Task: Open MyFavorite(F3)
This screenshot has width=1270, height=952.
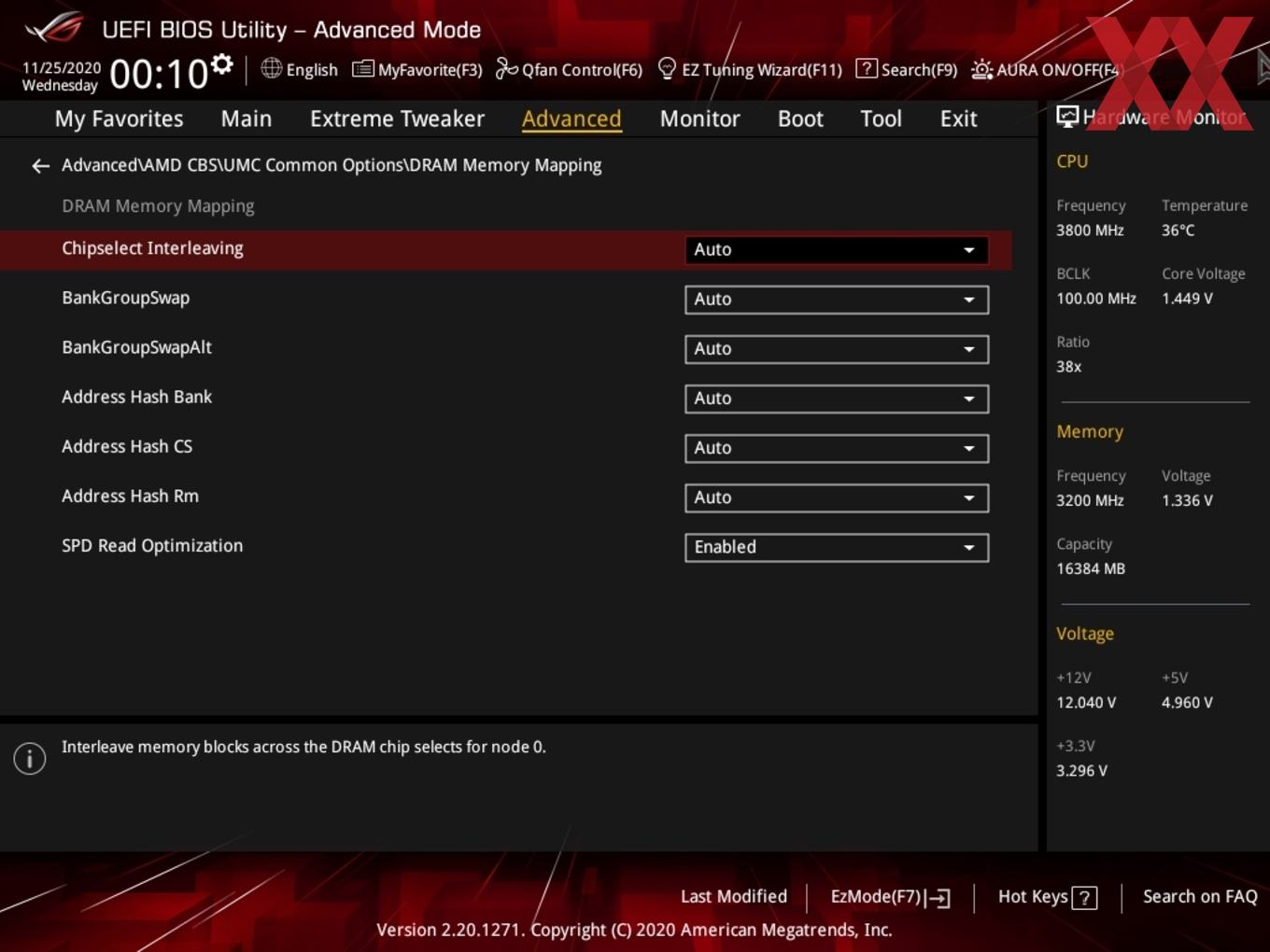Action: pos(417,69)
